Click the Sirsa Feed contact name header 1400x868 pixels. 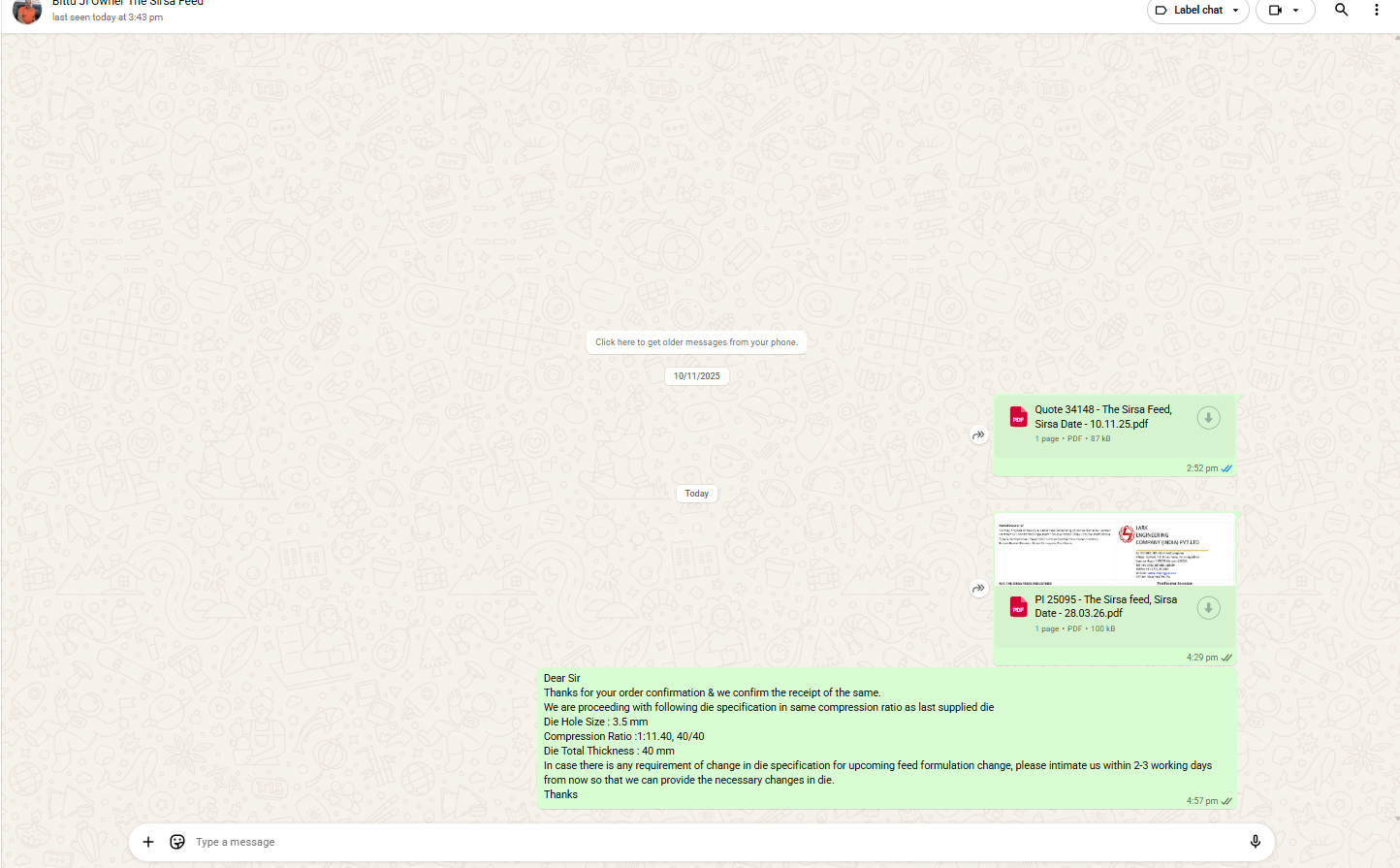128,4
